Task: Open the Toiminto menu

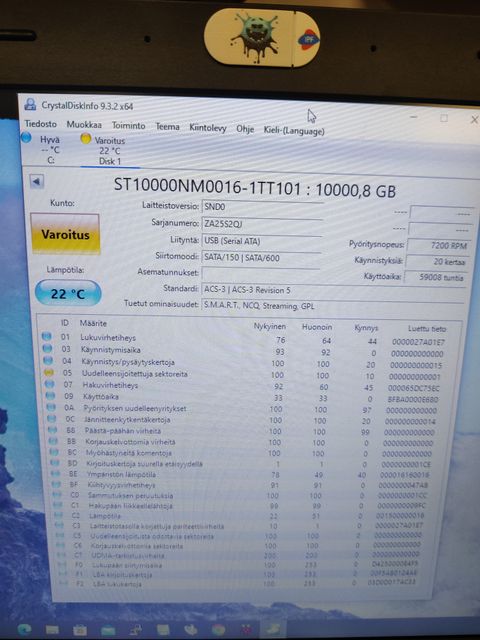Action: coord(129,126)
